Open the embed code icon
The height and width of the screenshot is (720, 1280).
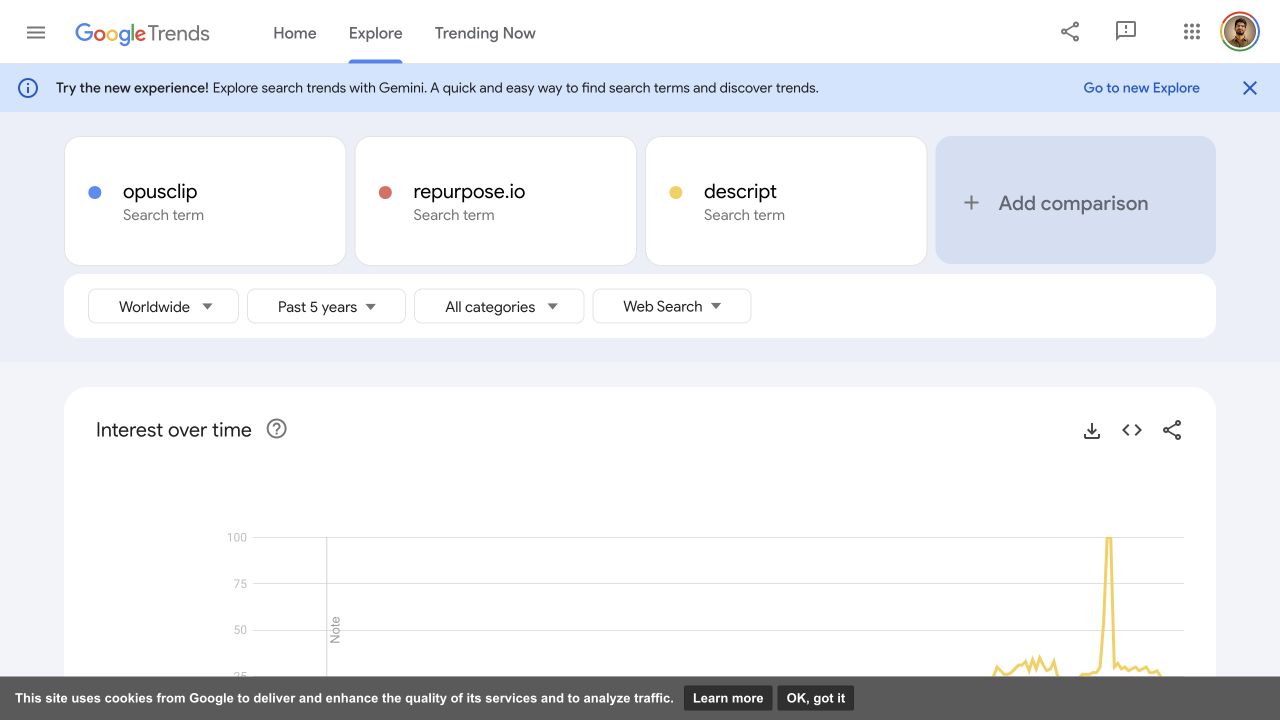click(x=1132, y=430)
